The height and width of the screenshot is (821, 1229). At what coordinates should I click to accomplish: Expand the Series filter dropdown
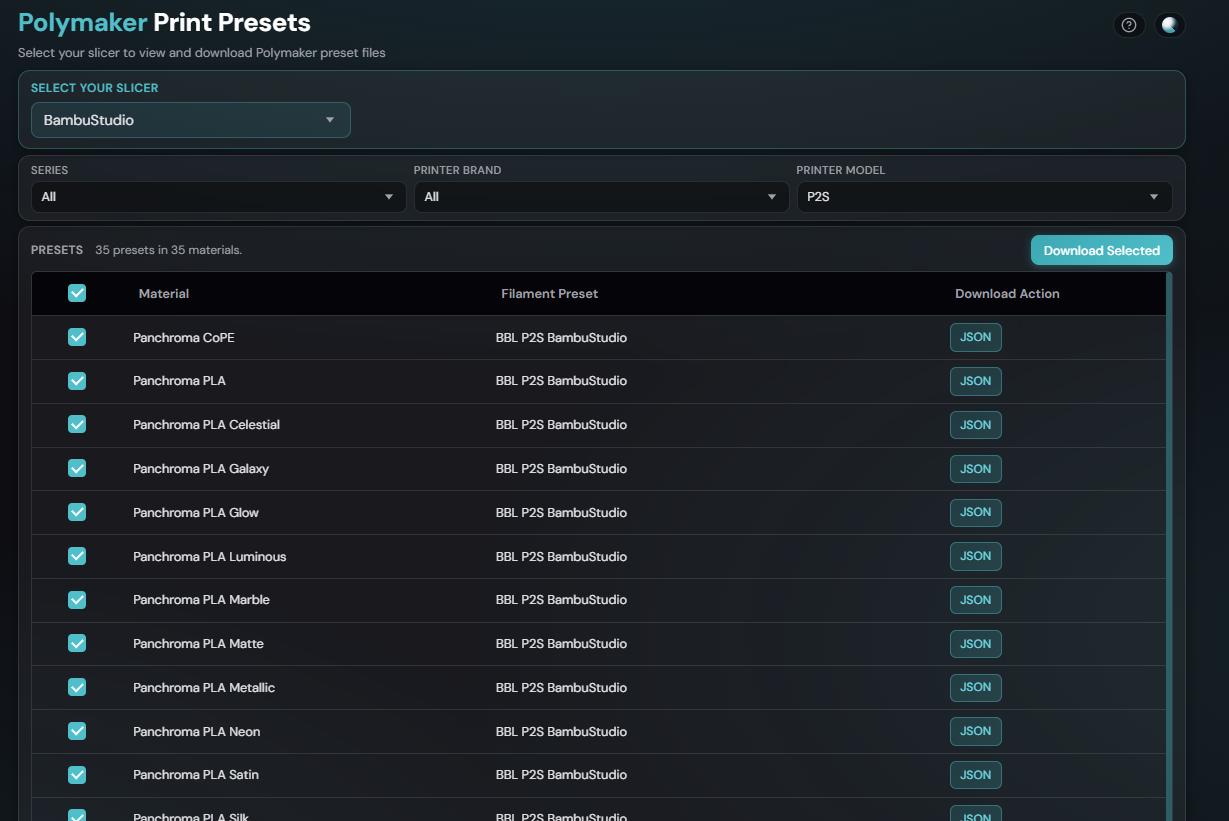pos(218,197)
